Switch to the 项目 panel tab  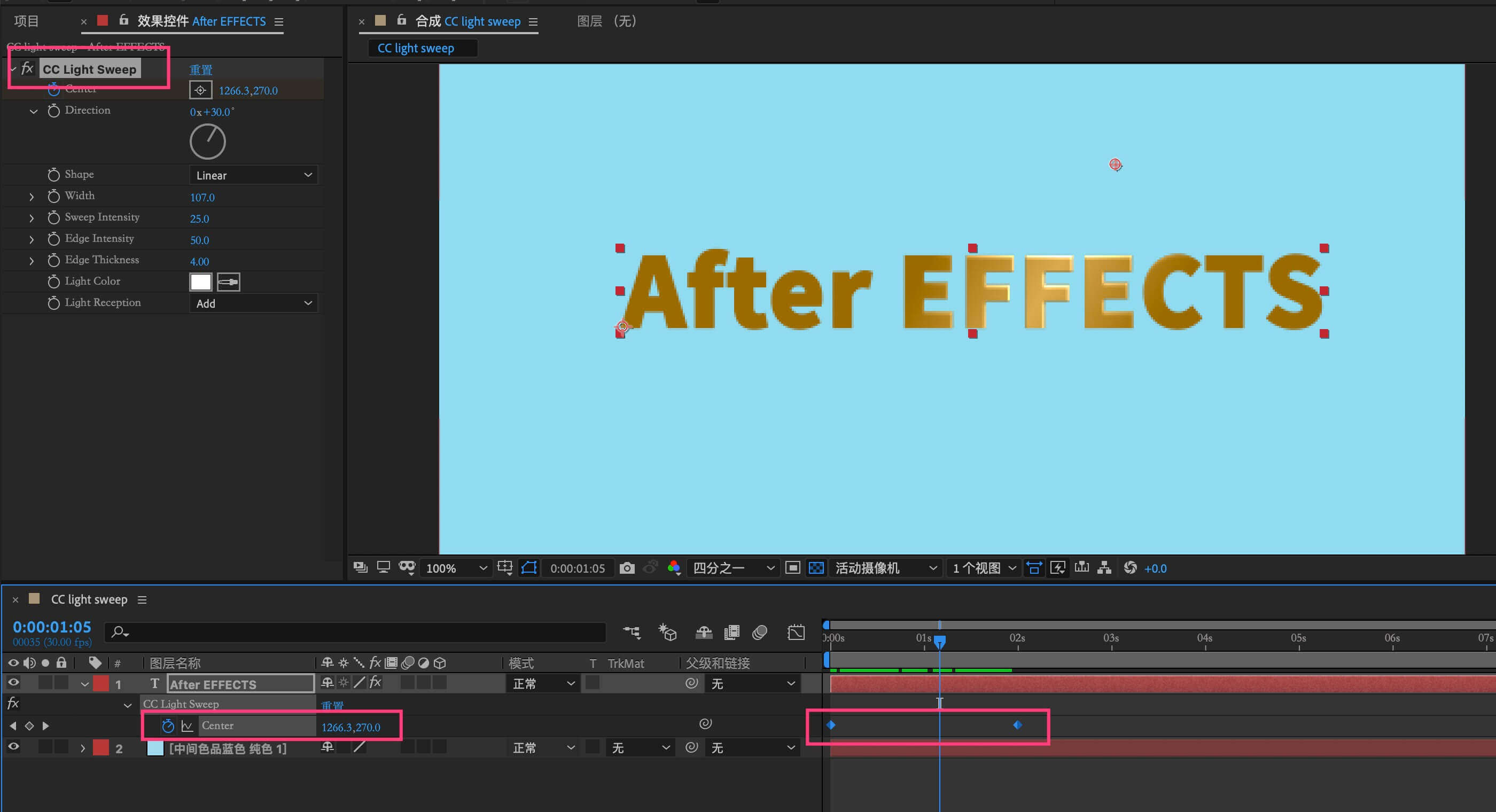click(26, 21)
